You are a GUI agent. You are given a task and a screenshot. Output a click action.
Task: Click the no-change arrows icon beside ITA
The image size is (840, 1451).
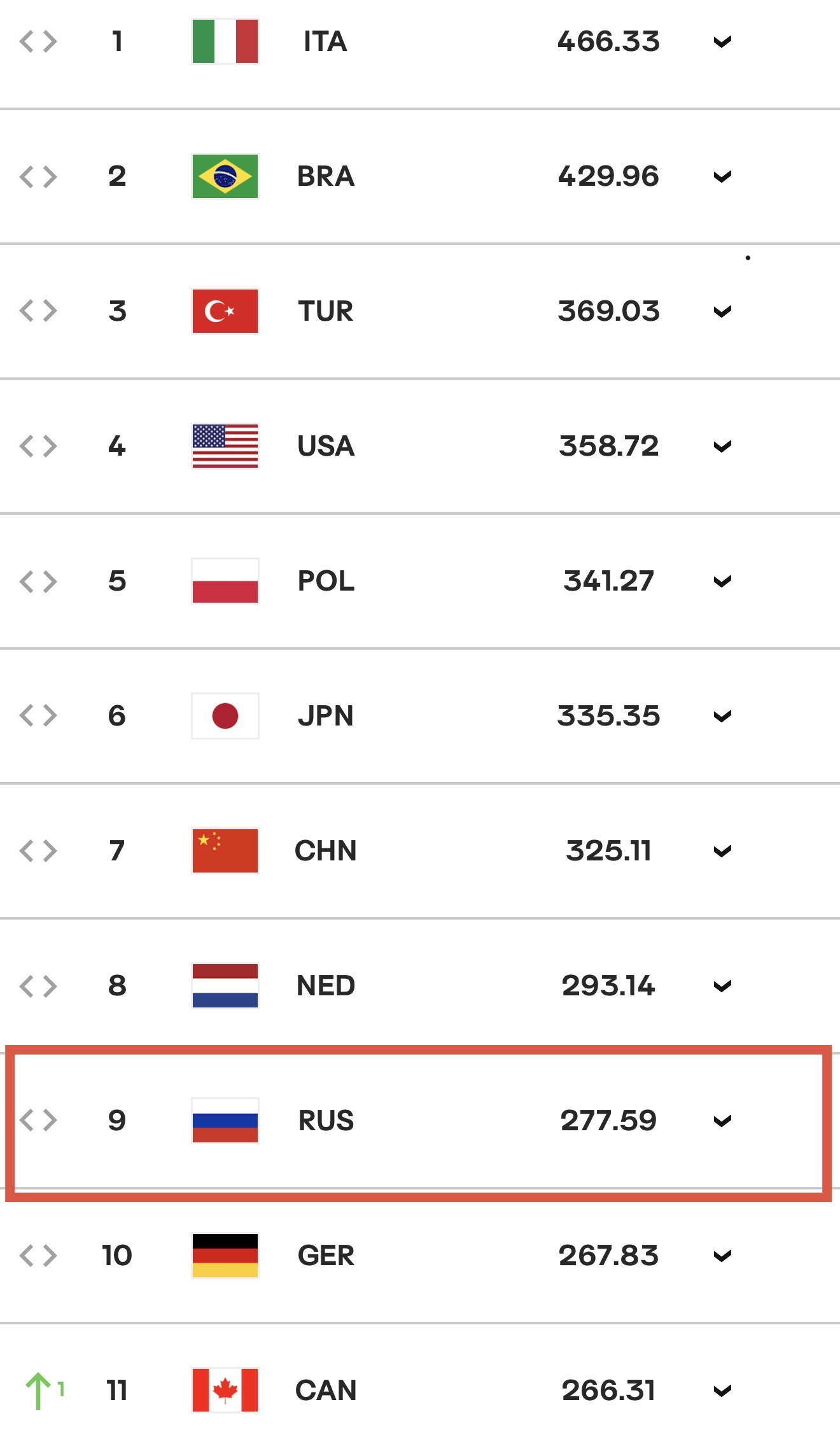point(38,41)
